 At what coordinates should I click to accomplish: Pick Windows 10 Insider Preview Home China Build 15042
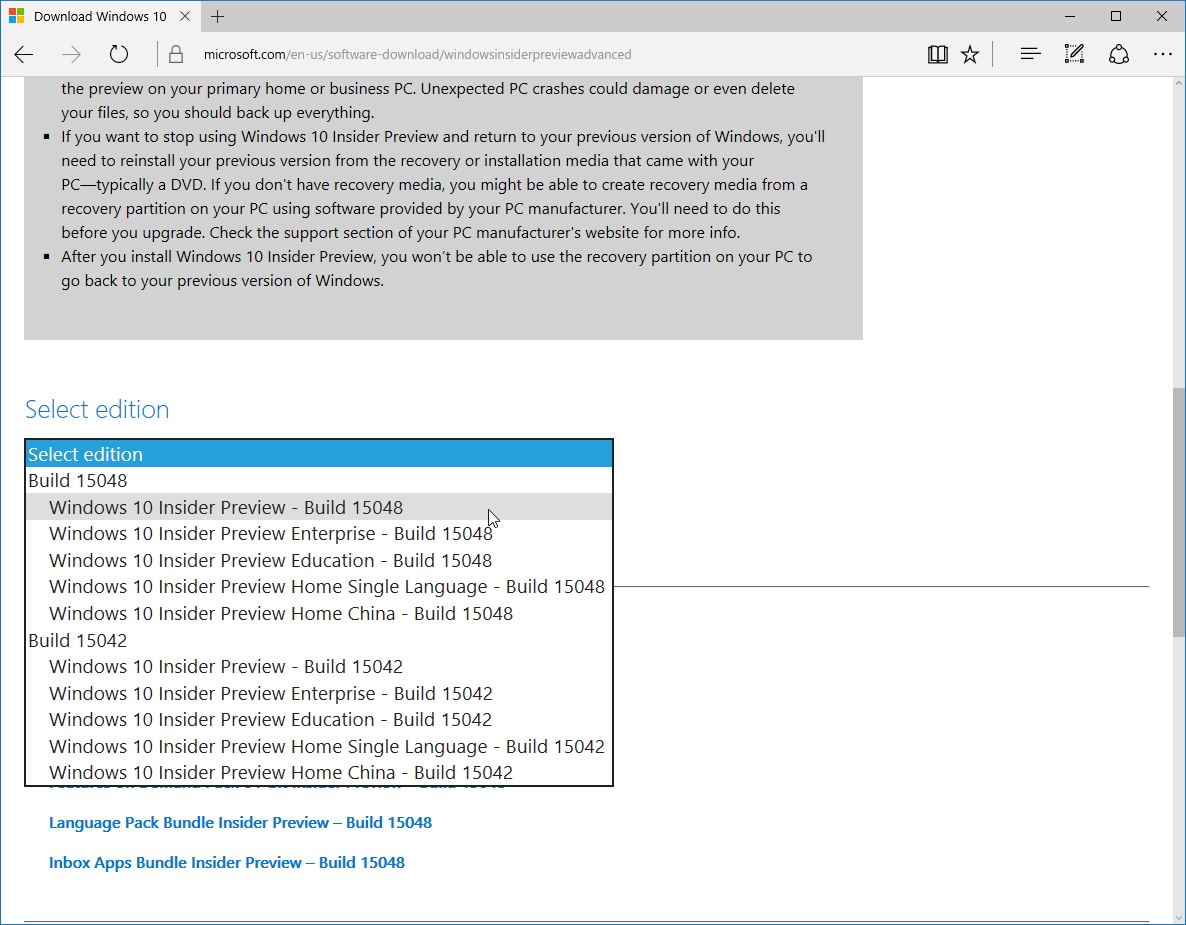tap(280, 772)
